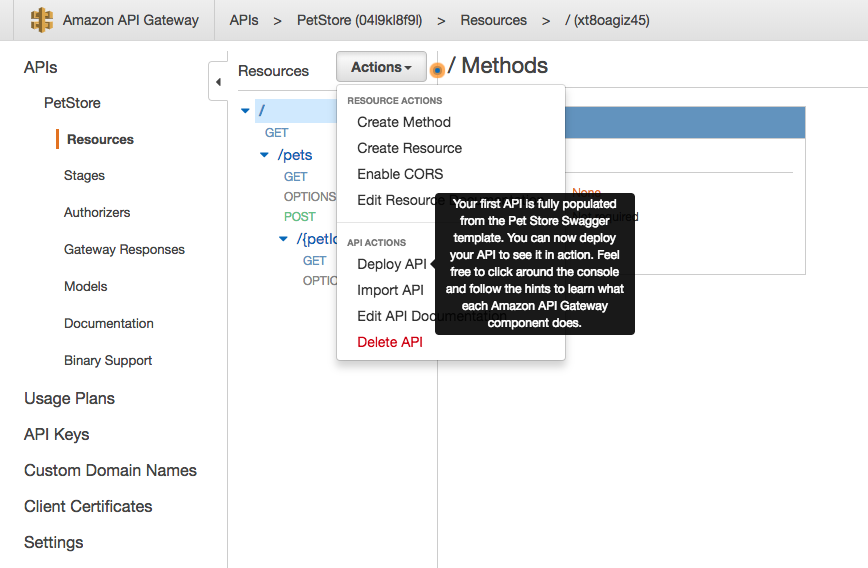The width and height of the screenshot is (868, 568).
Task: Click the Amazon API Gateway logo icon
Action: [42, 20]
